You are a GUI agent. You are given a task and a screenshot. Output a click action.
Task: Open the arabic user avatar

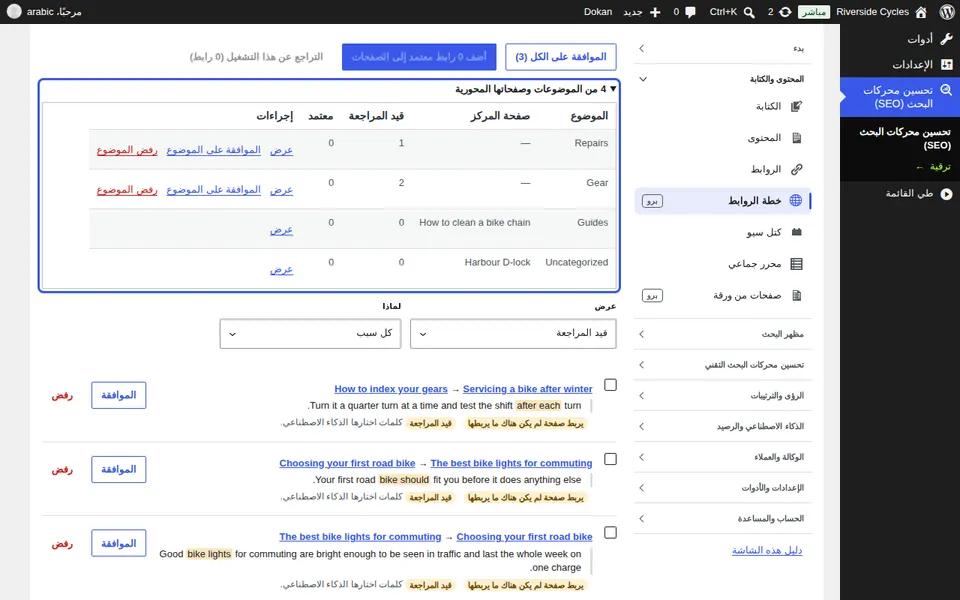pos(14,12)
